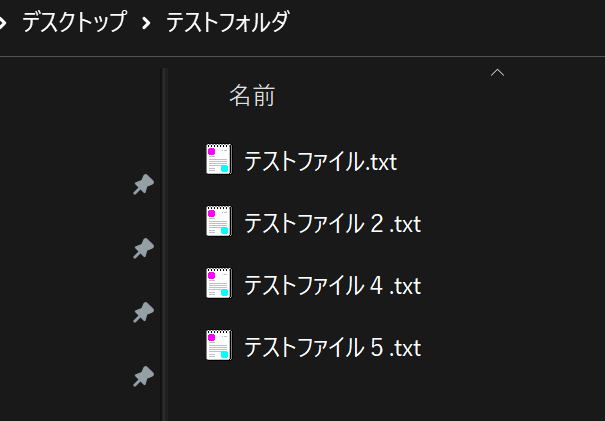This screenshot has width=605, height=421.
Task: Click the テストファイル.txt file icon
Action: click(x=219, y=159)
